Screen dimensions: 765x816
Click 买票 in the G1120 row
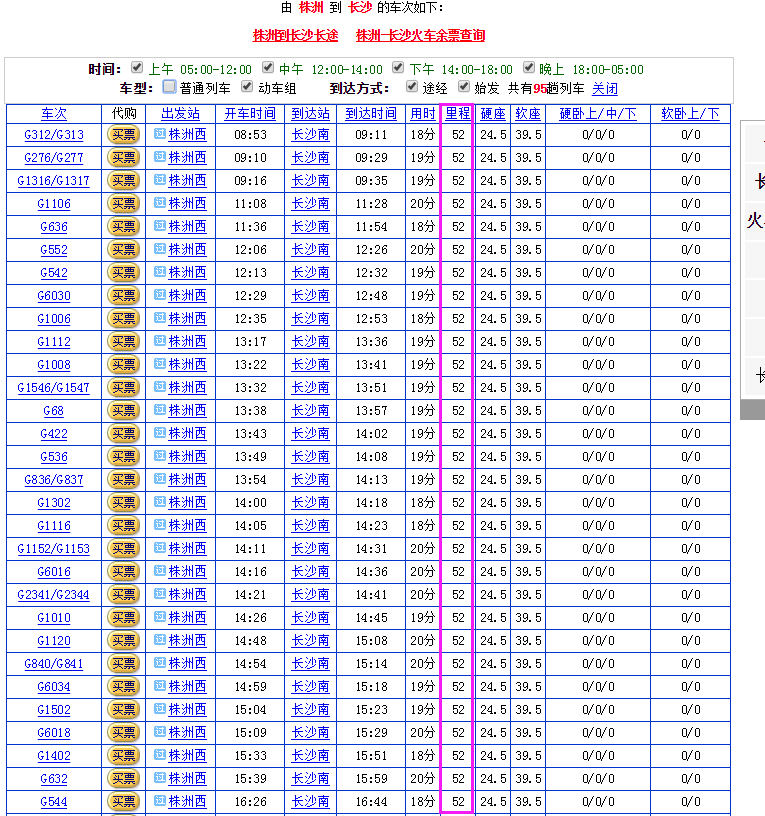pos(123,641)
